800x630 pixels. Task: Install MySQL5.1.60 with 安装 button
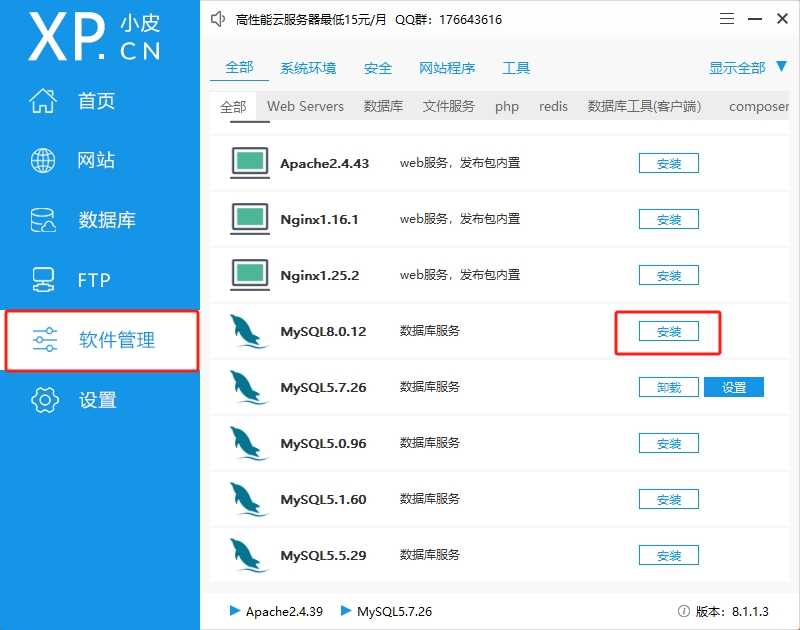pos(669,499)
